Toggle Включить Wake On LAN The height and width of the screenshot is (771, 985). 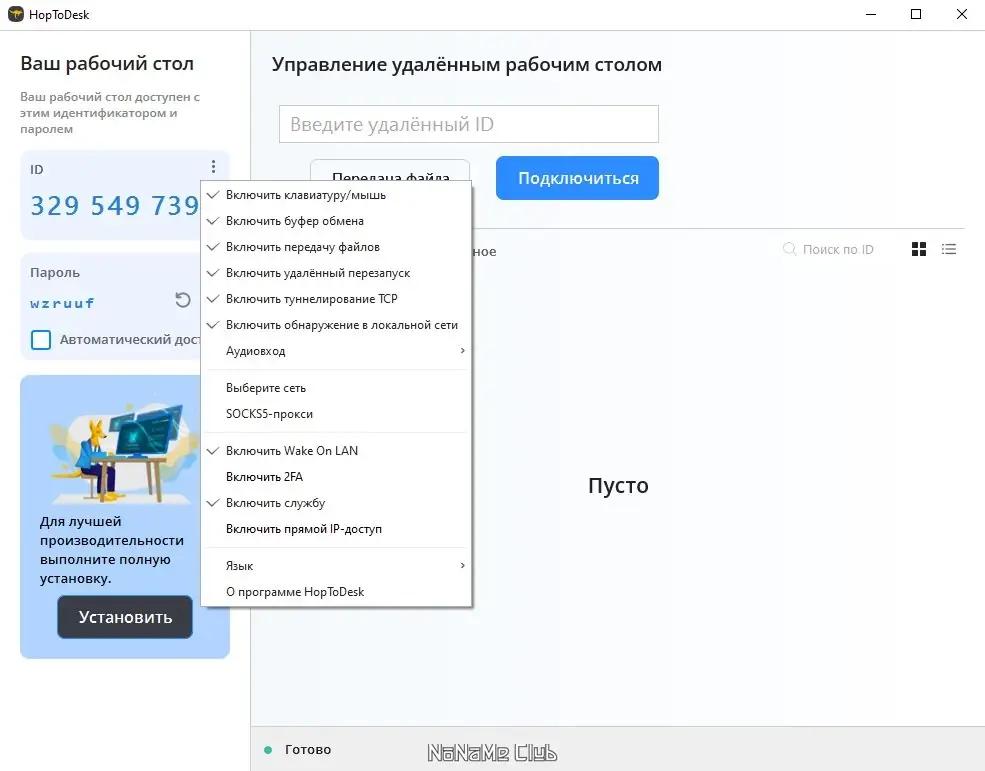tap(293, 450)
